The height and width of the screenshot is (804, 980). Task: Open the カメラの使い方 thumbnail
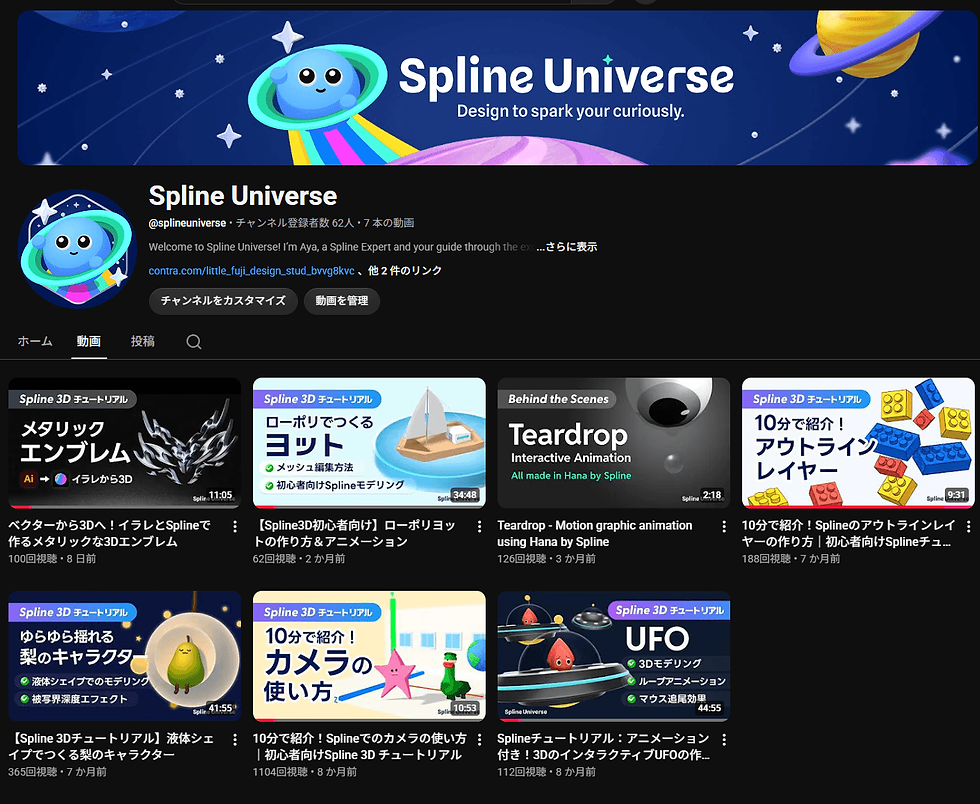coord(369,656)
